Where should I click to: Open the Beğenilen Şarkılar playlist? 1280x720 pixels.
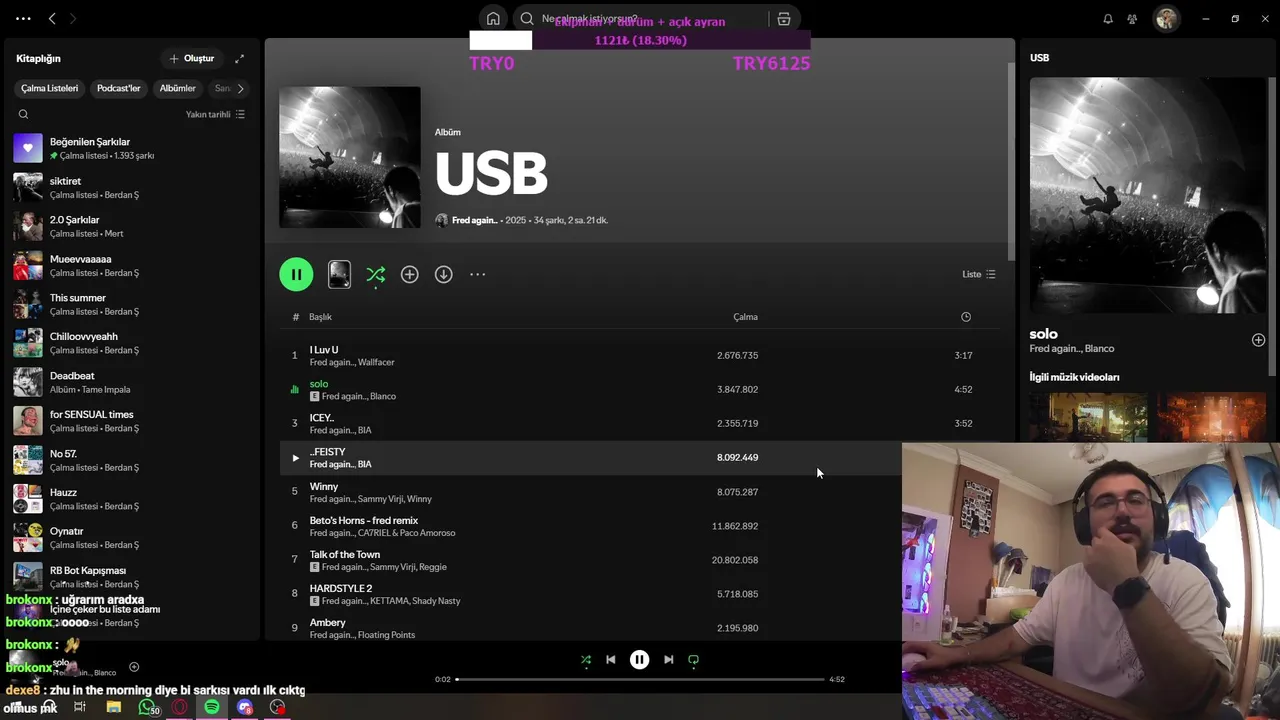[x=130, y=148]
